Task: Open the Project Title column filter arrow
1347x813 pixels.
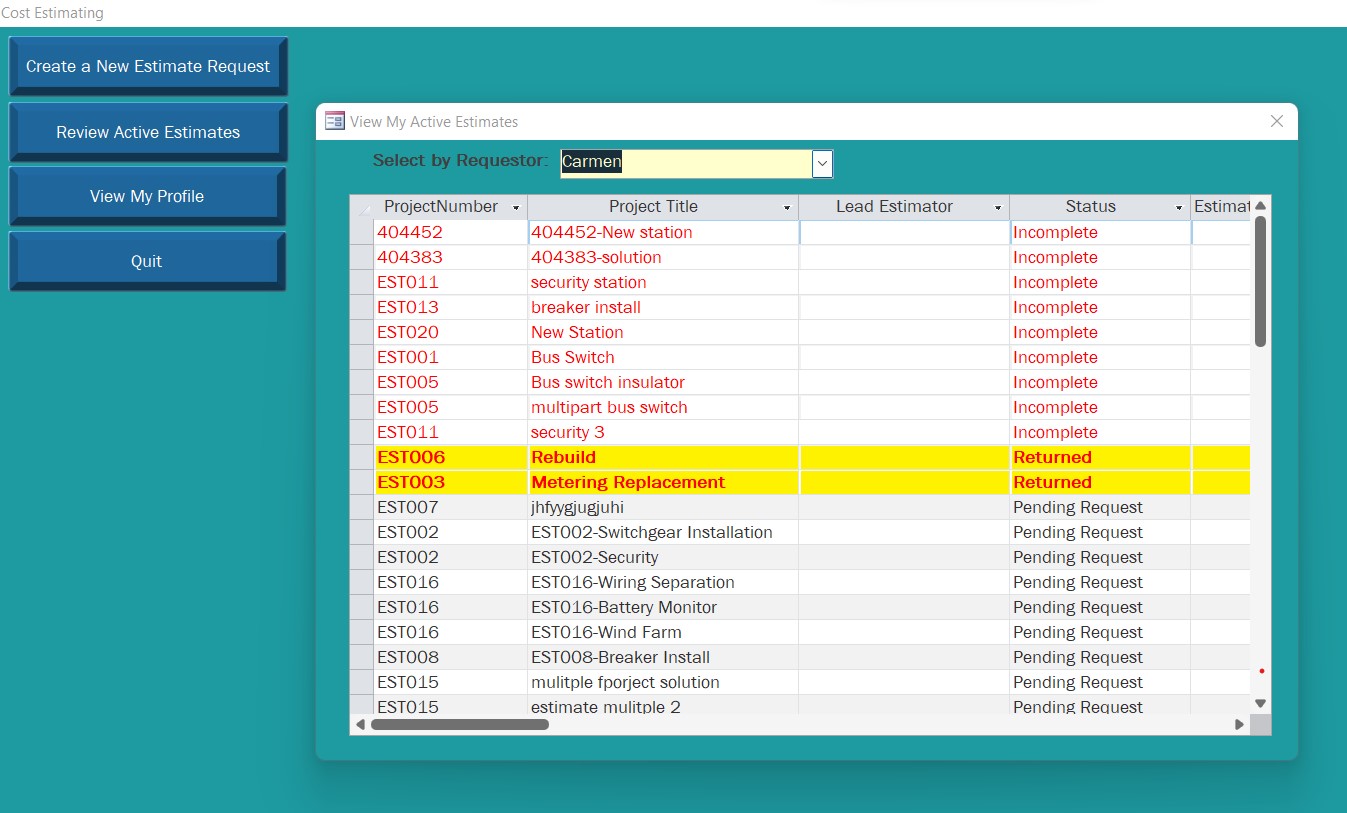Action: (787, 208)
